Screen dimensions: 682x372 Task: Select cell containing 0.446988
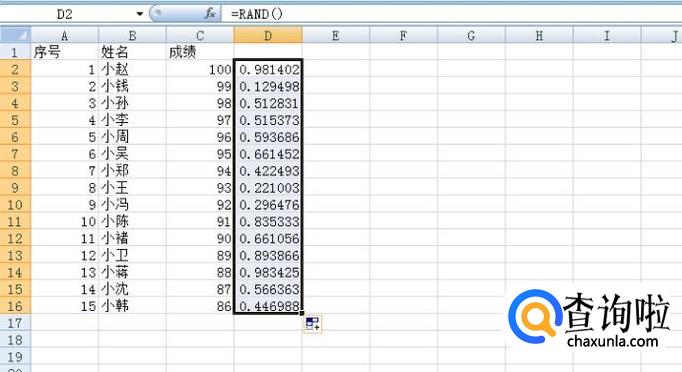(268, 306)
